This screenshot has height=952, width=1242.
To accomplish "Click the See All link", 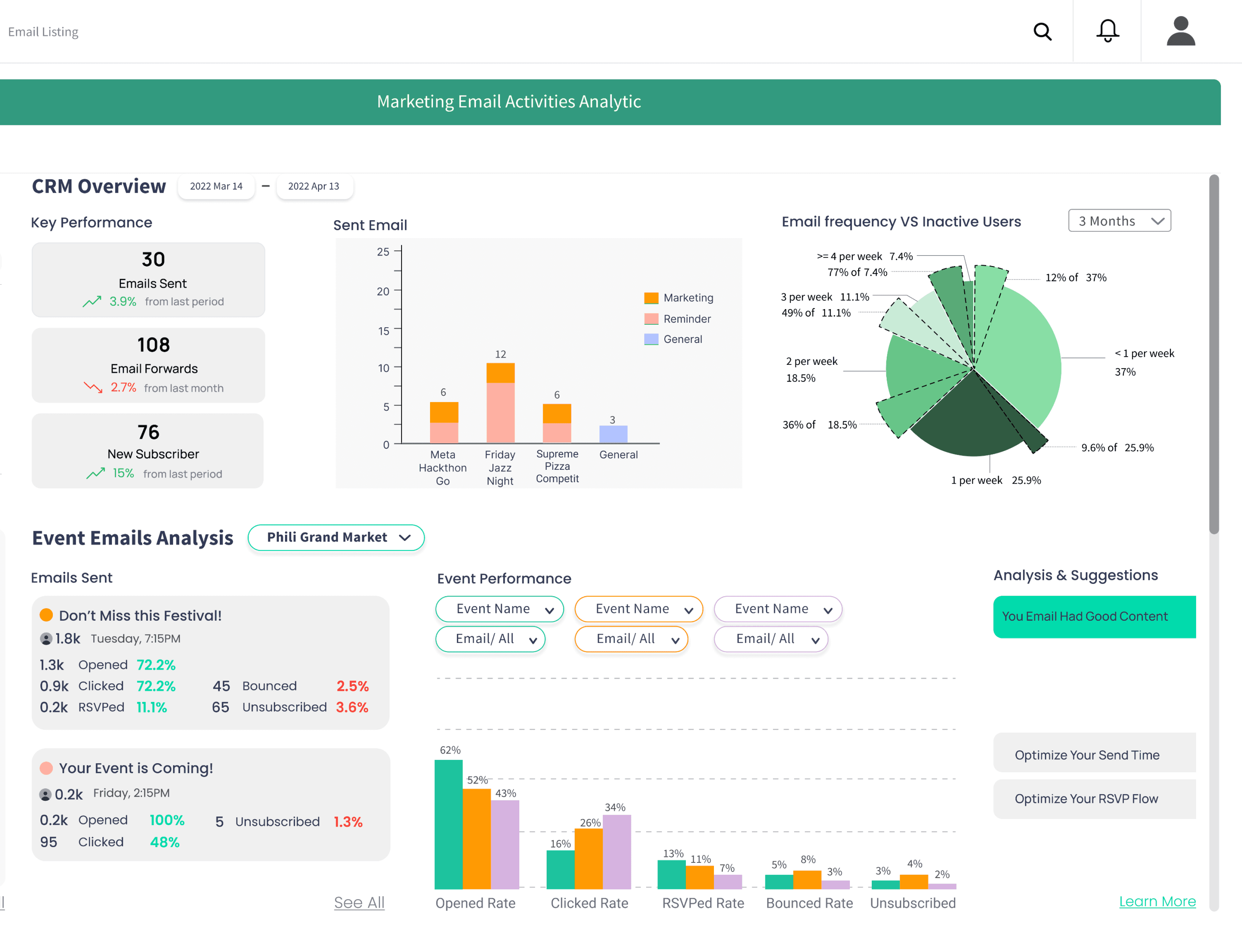I will (x=359, y=902).
